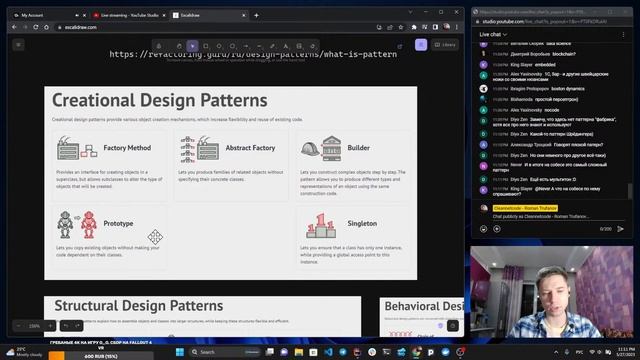Open the Chrome profile avatar

click(x=447, y=27)
